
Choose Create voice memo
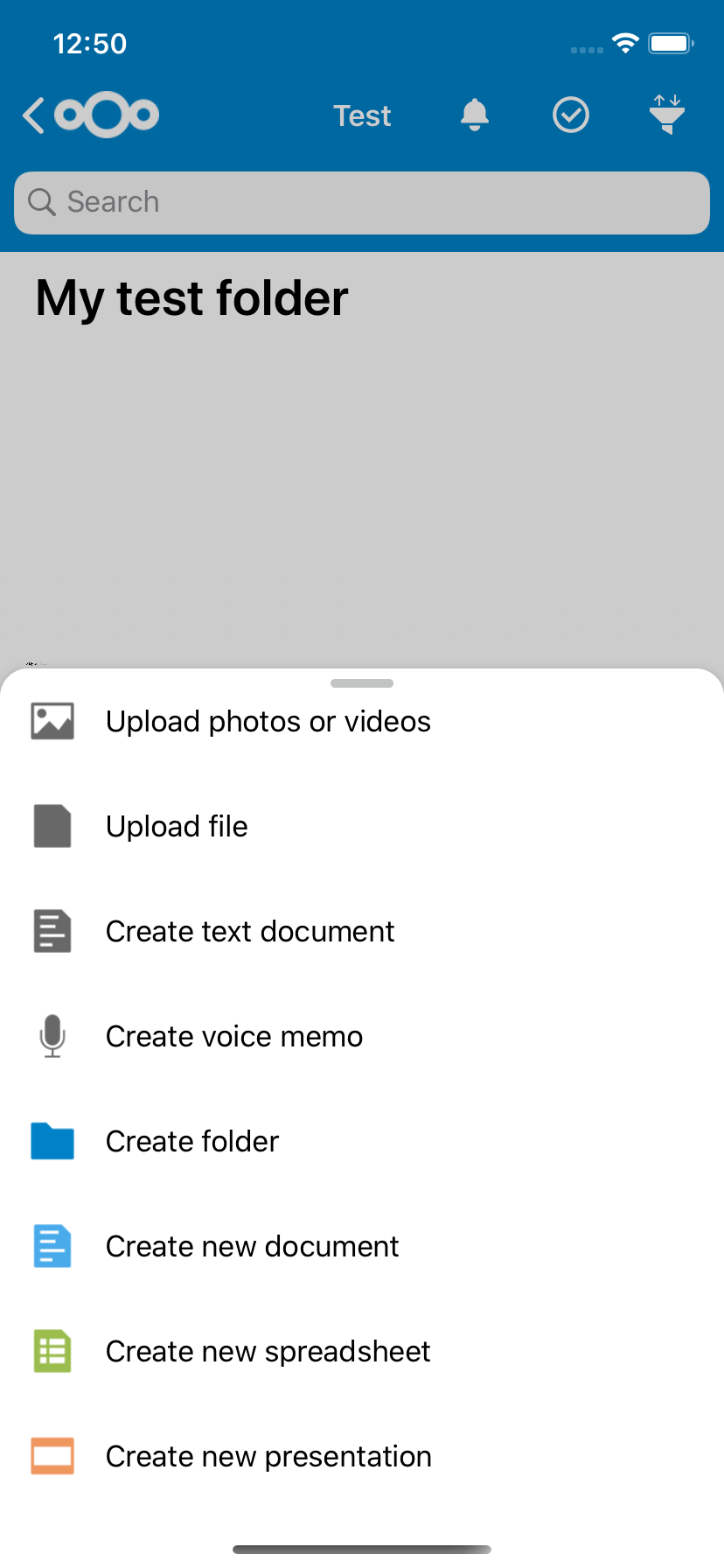[x=234, y=1036]
